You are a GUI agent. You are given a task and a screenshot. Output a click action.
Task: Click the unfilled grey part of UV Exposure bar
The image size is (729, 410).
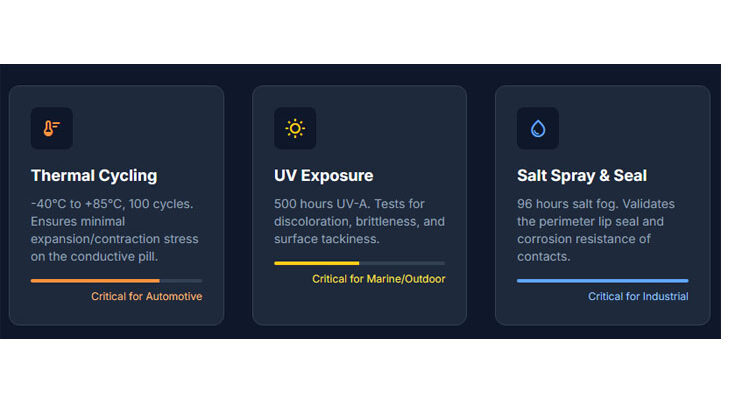point(402,263)
